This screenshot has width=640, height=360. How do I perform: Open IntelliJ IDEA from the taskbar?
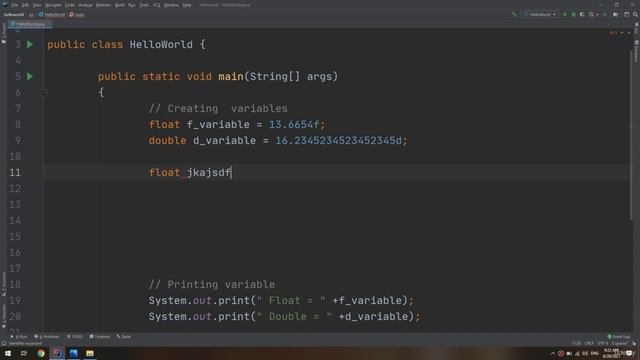pos(57,353)
